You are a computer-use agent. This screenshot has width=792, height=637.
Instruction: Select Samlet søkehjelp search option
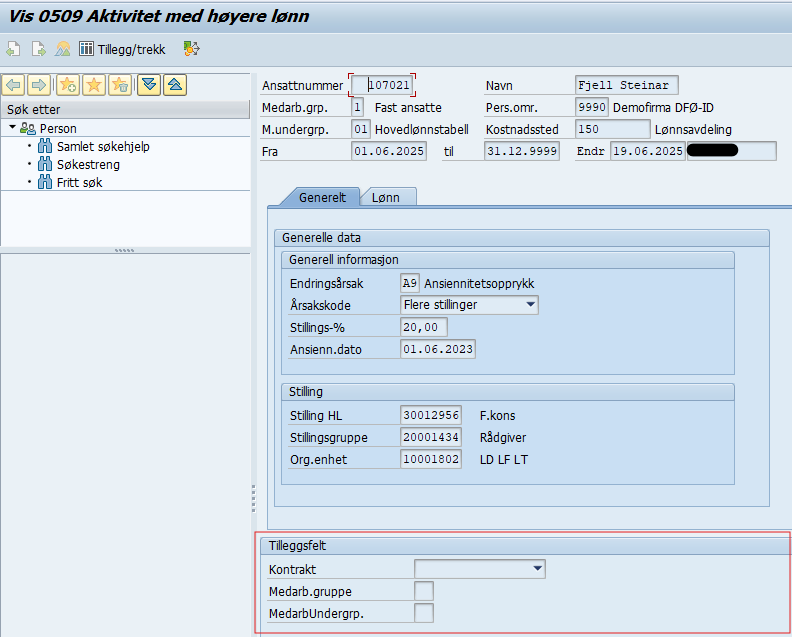[x=103, y=146]
